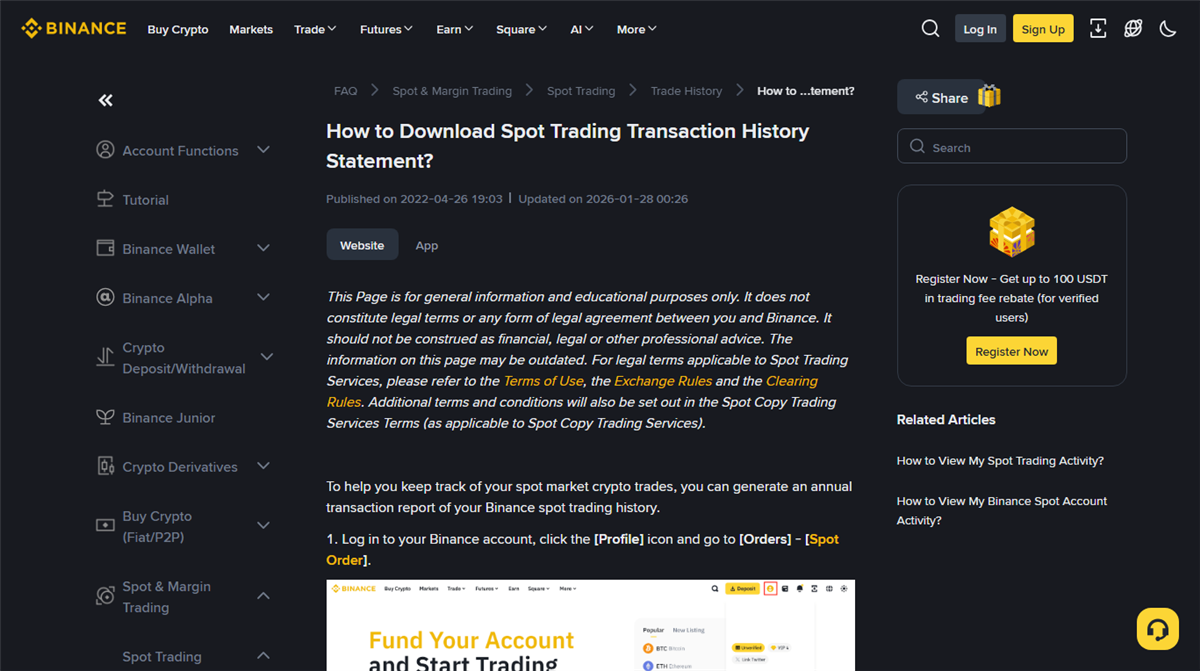Click the Register Now button
The height and width of the screenshot is (671, 1200).
1012,351
